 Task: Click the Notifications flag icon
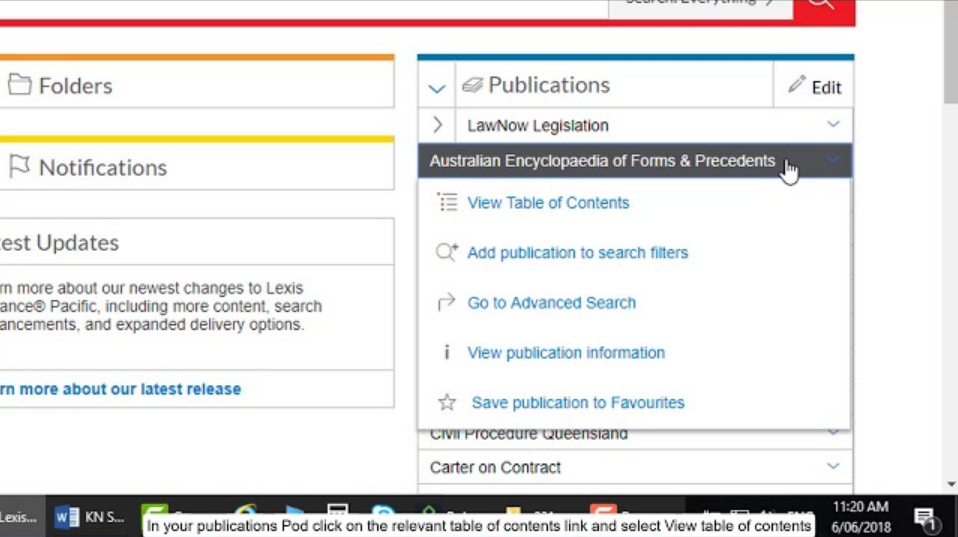(20, 166)
